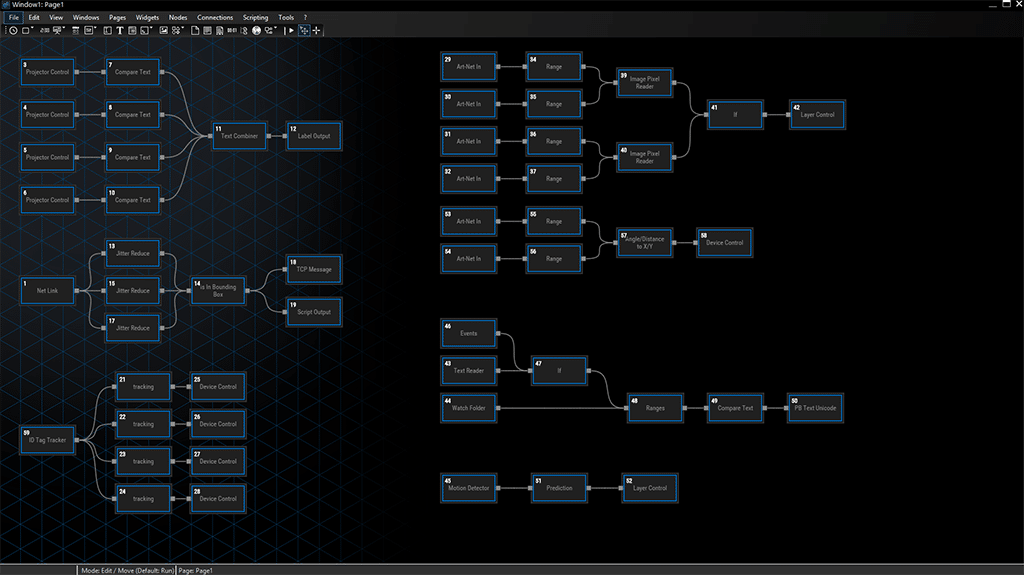Select the Motion Detector node 45
The image size is (1024, 575).
click(468, 488)
